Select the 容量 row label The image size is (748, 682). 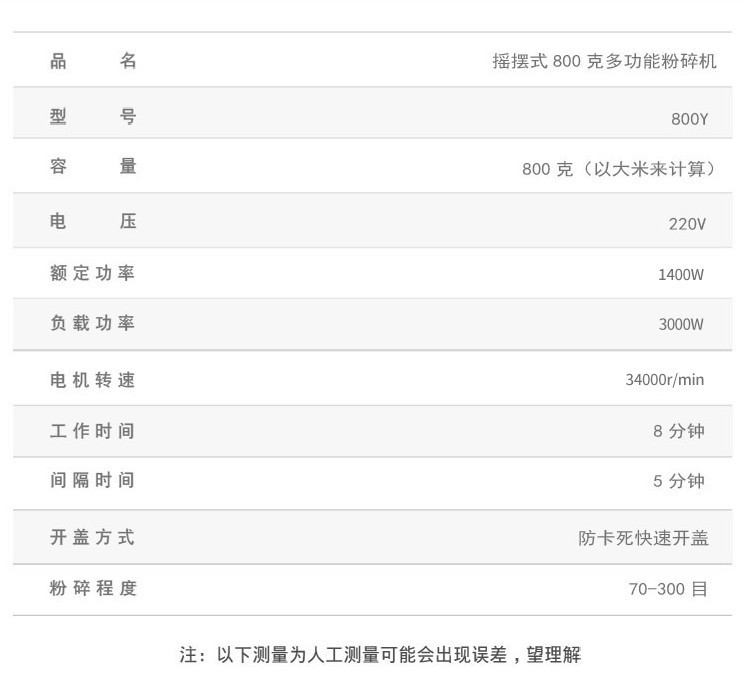(93, 166)
